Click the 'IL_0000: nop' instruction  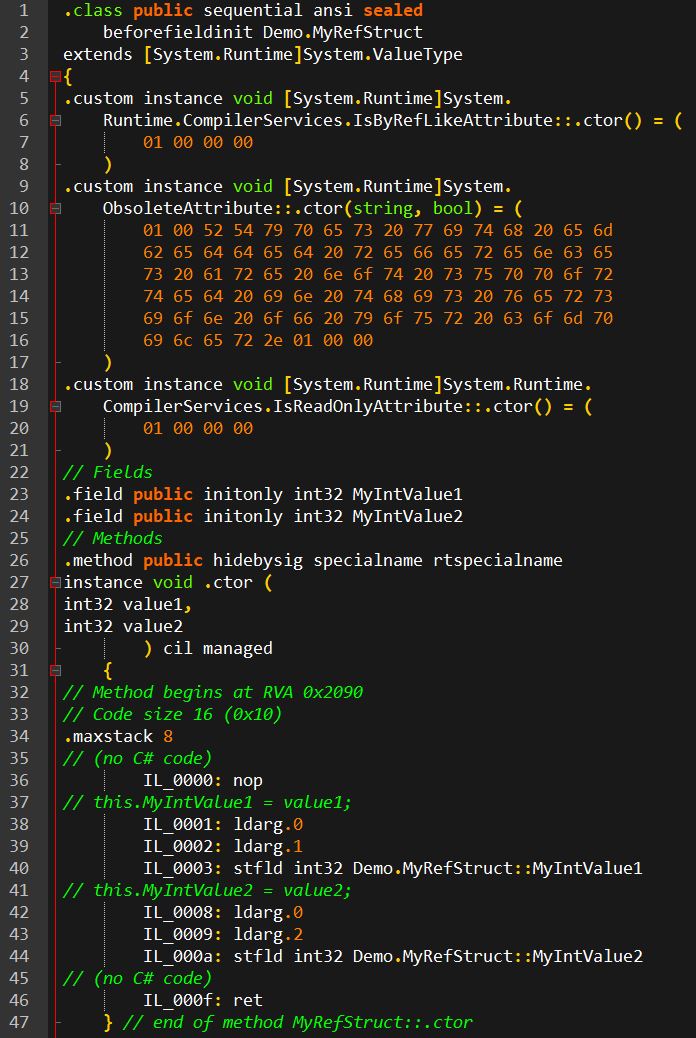click(203, 780)
